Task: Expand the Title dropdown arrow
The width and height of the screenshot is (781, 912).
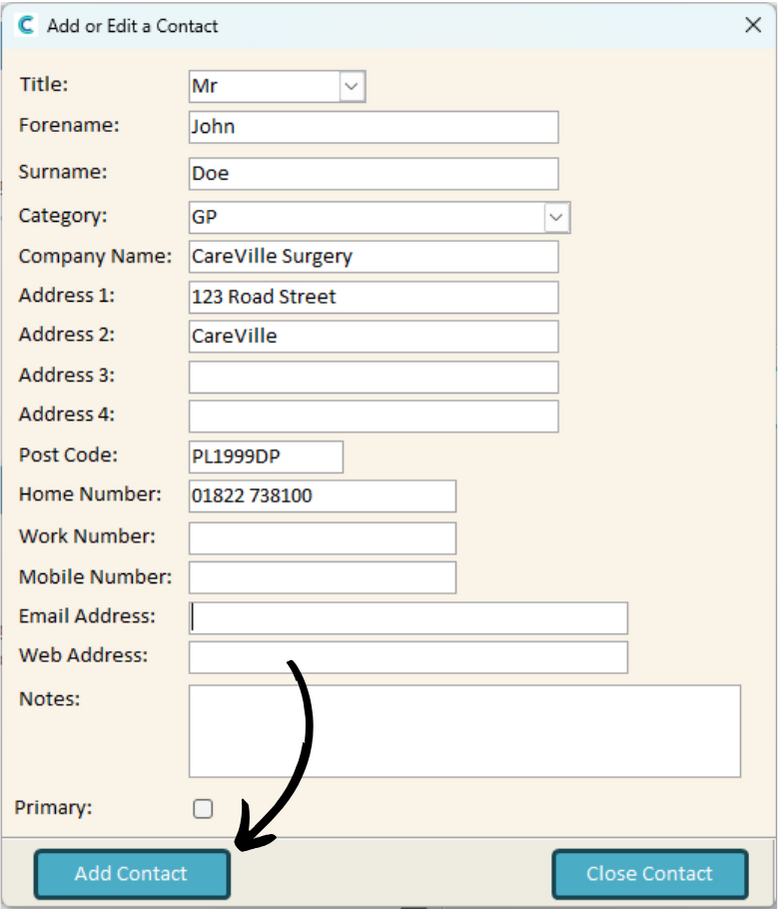Action: (x=351, y=87)
